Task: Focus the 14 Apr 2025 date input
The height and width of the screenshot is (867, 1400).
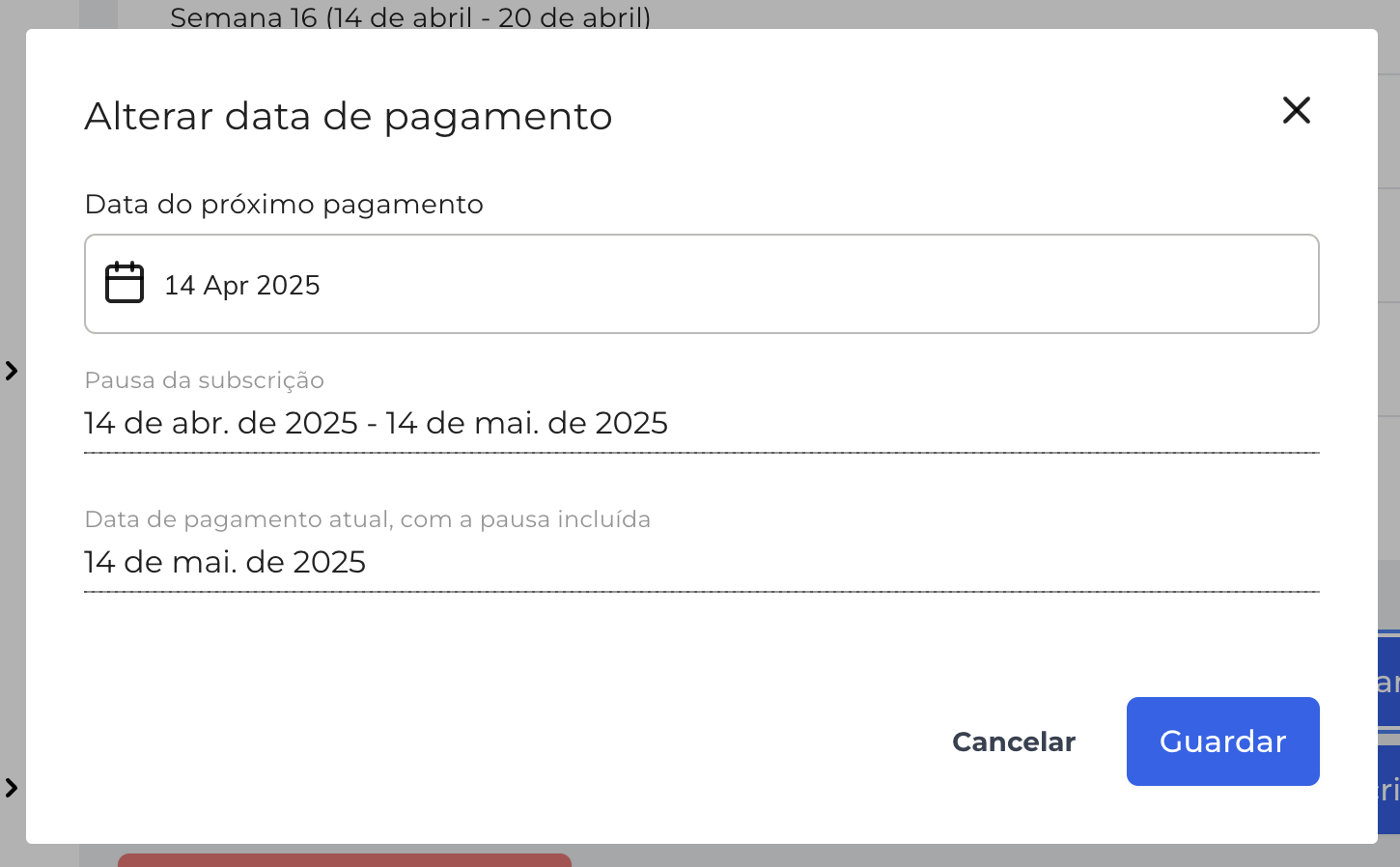Action: [701, 284]
